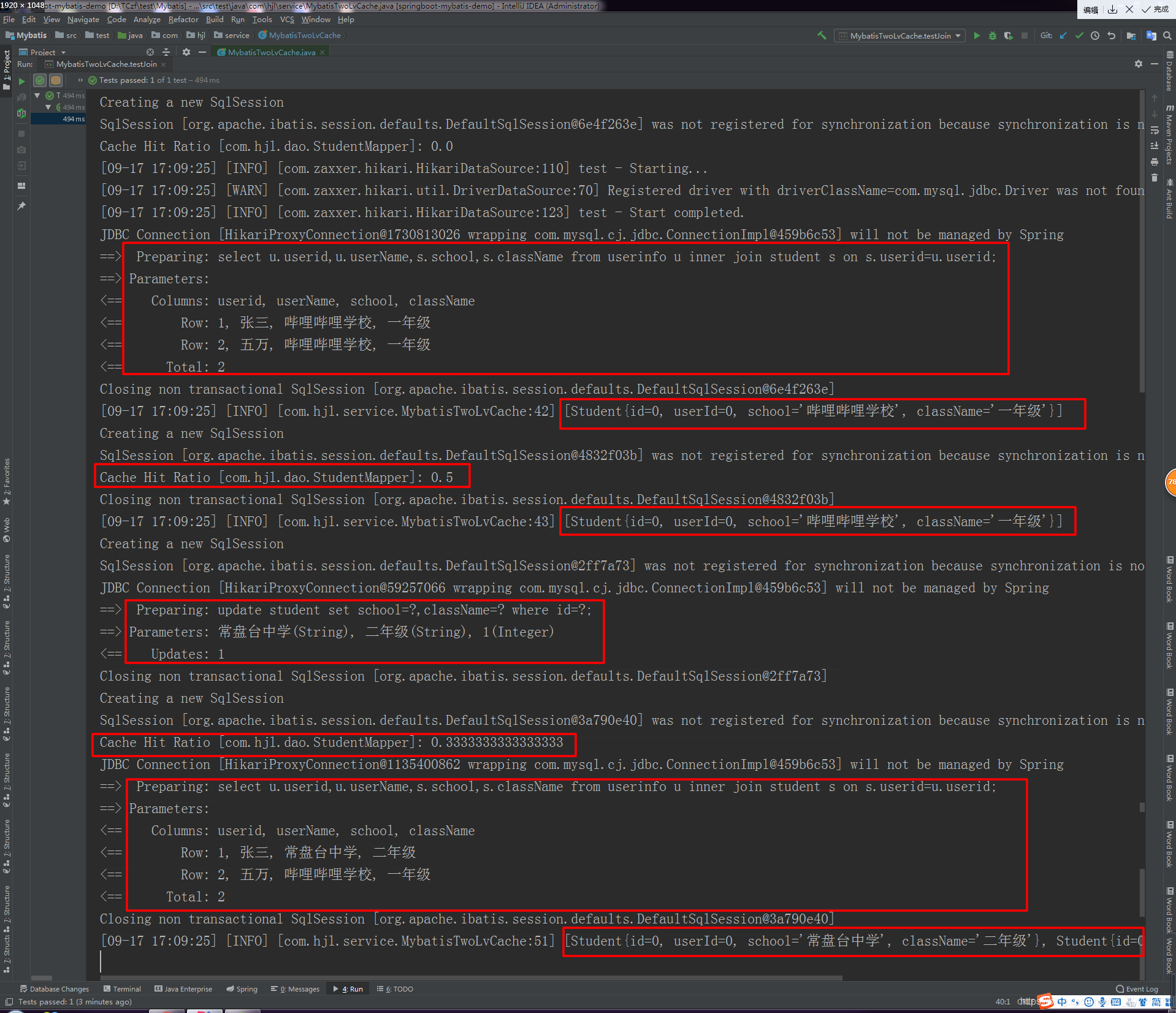Image resolution: width=1176 pixels, height=1013 pixels.
Task: Toggle the Show Passed tests filter
Action: click(40, 80)
